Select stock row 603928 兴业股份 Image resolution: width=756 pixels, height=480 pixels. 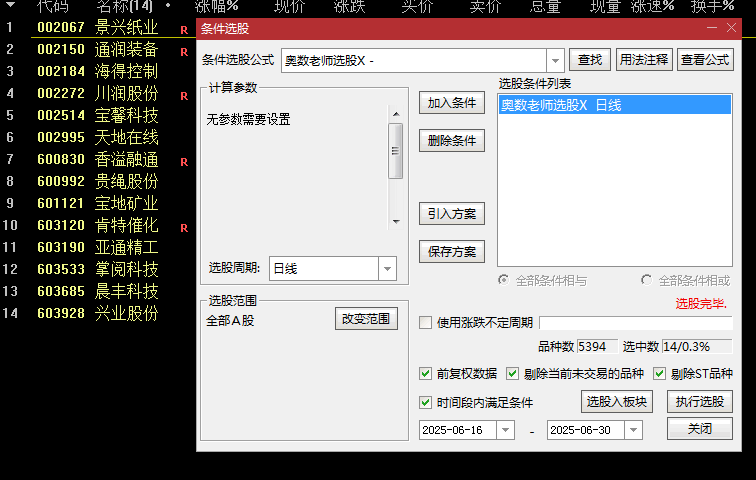pyautogui.click(x=98, y=313)
